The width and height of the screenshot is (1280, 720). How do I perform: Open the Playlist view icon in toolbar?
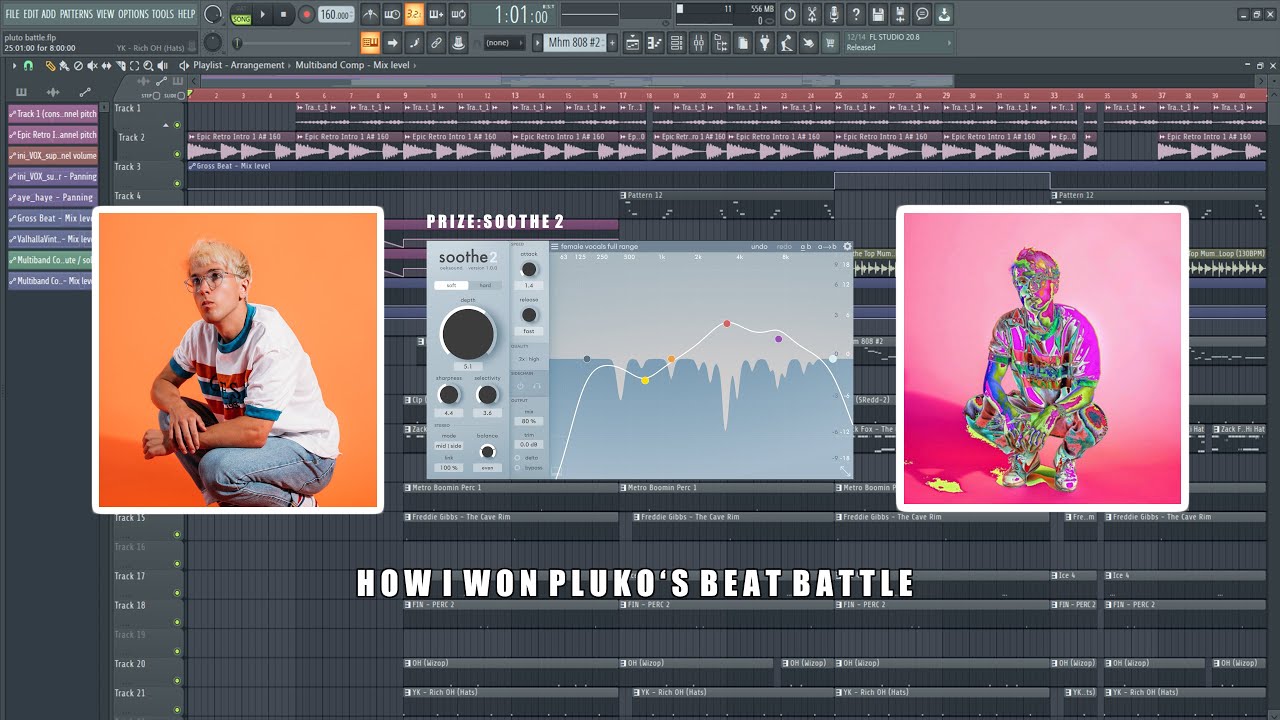pos(632,43)
